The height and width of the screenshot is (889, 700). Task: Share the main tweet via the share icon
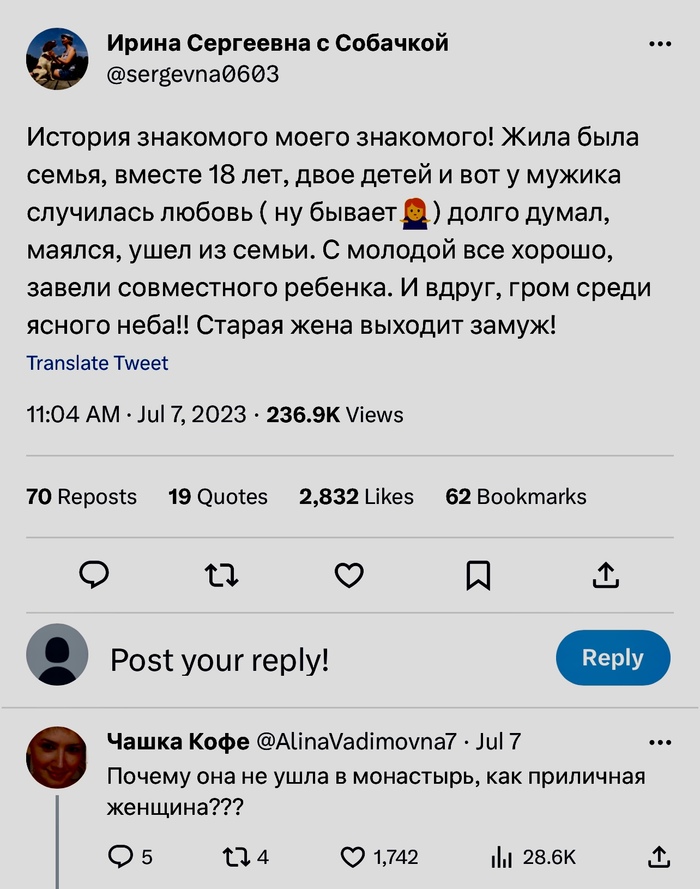click(x=606, y=574)
